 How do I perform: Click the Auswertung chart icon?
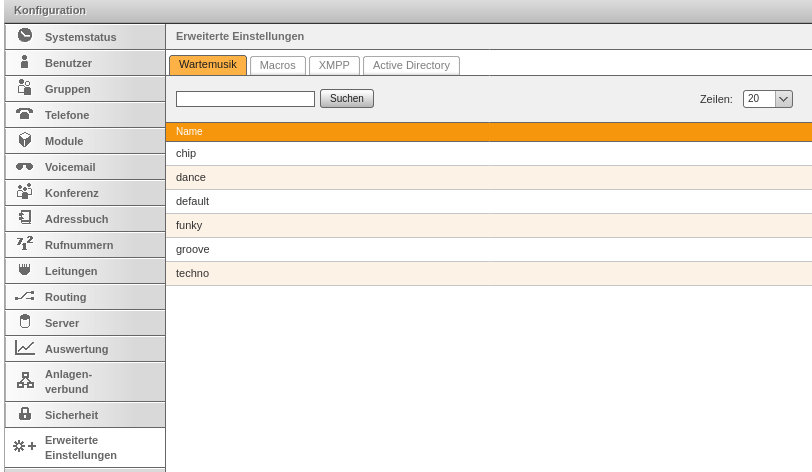coord(25,348)
